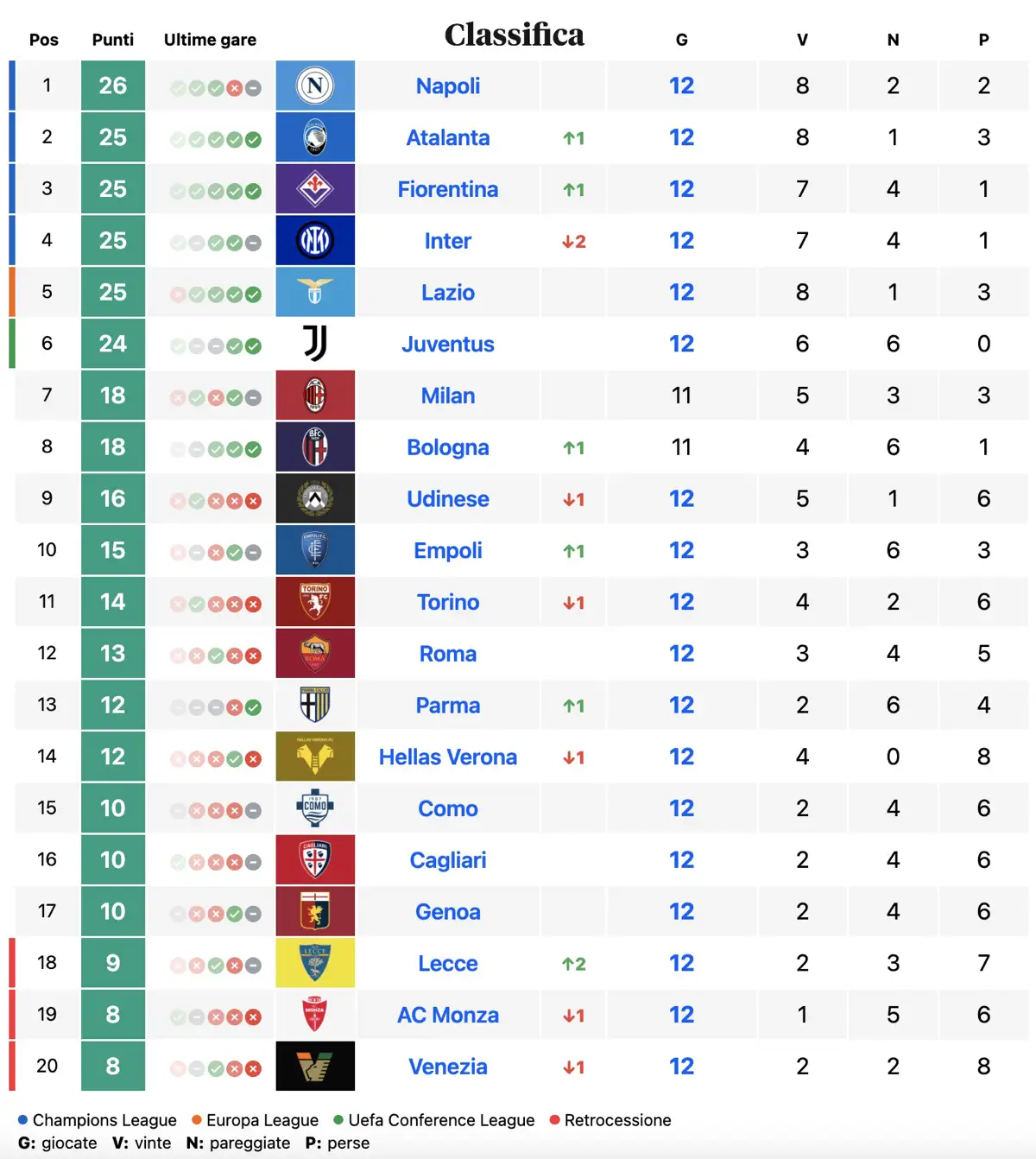Click the Parma club crest
Viewport: 1036px width, 1159px height.
[315, 705]
